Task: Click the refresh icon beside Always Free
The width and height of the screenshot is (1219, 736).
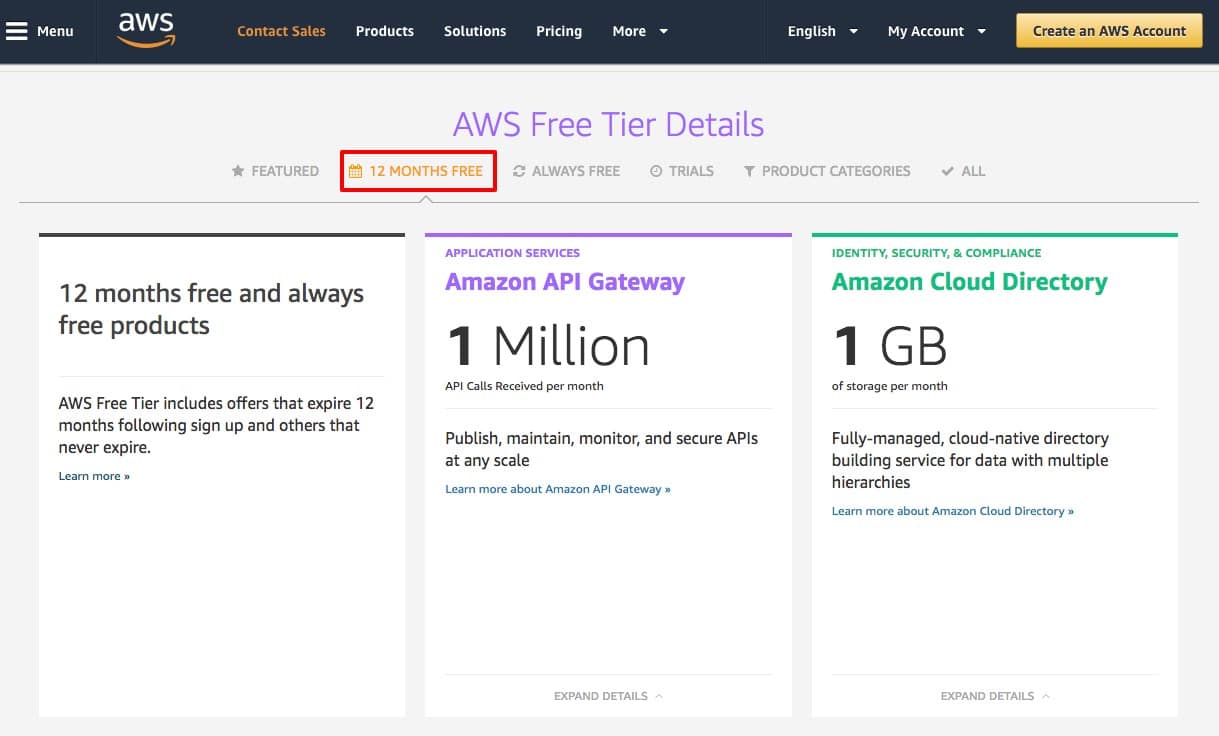Action: [519, 171]
